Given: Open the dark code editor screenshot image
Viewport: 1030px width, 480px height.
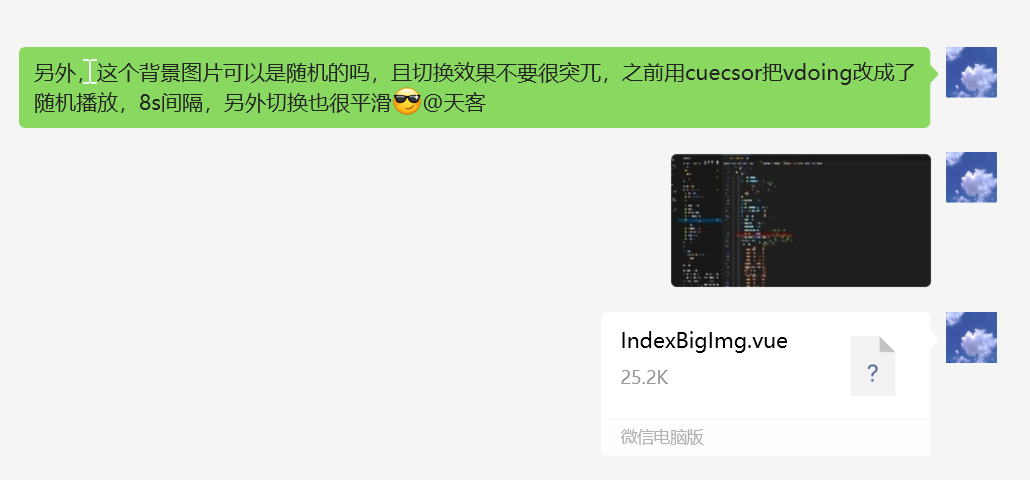Looking at the screenshot, I should (x=801, y=220).
